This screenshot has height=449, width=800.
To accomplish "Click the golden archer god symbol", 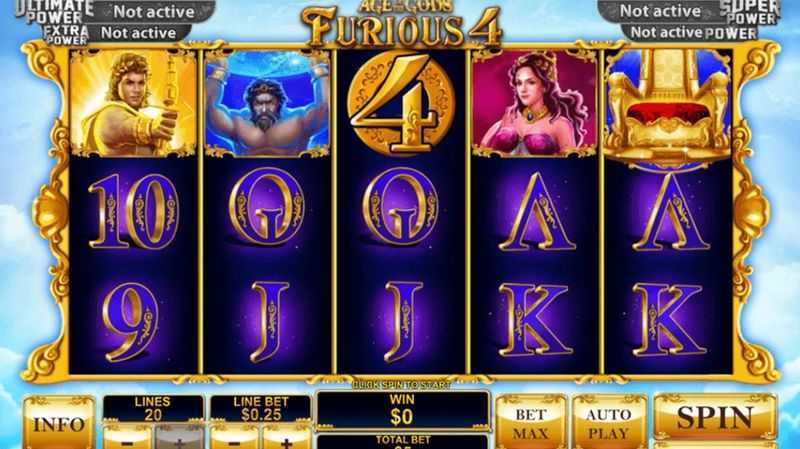I will coord(133,103).
